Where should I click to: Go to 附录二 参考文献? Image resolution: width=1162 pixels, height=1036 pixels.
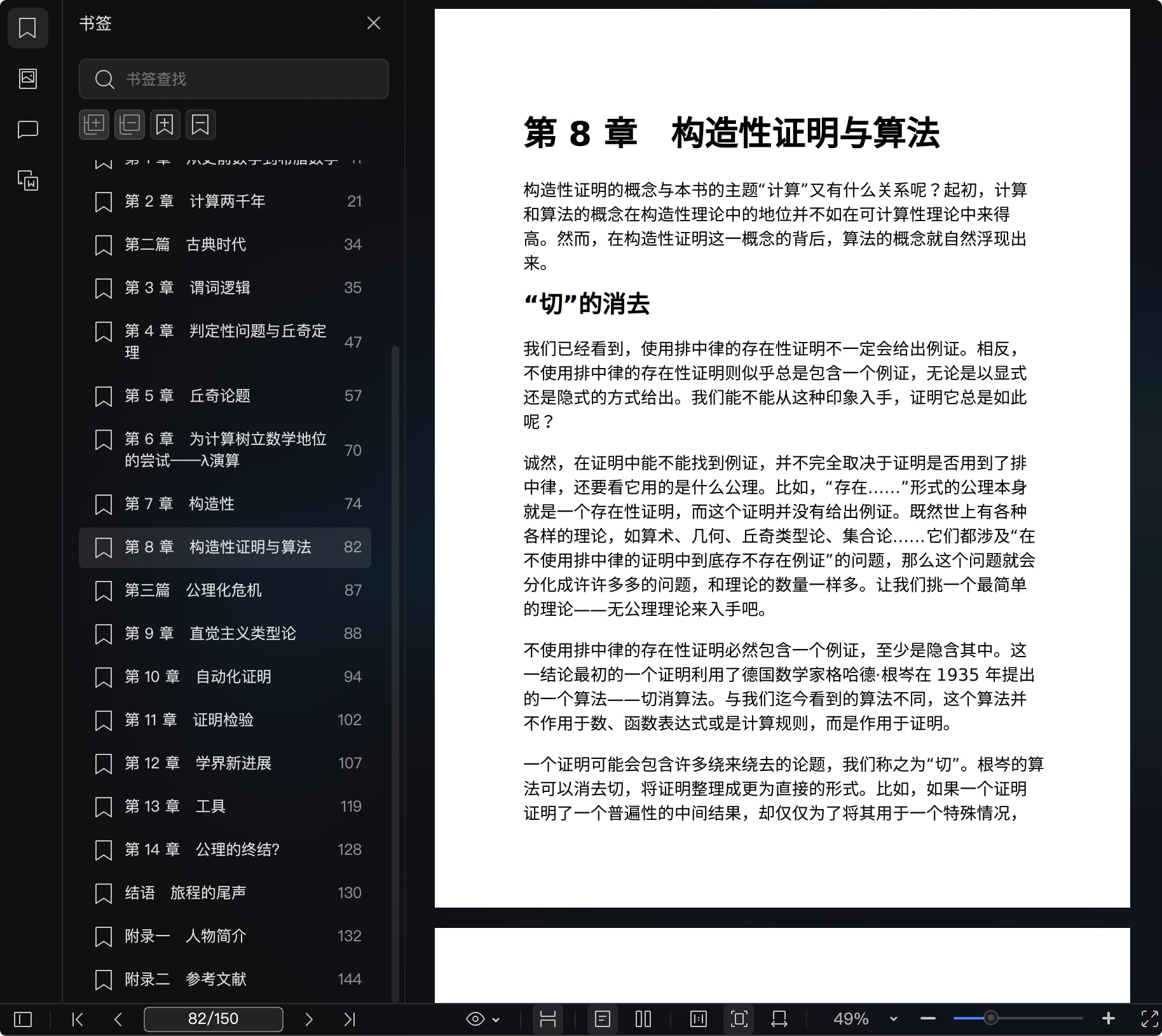[x=225, y=979]
